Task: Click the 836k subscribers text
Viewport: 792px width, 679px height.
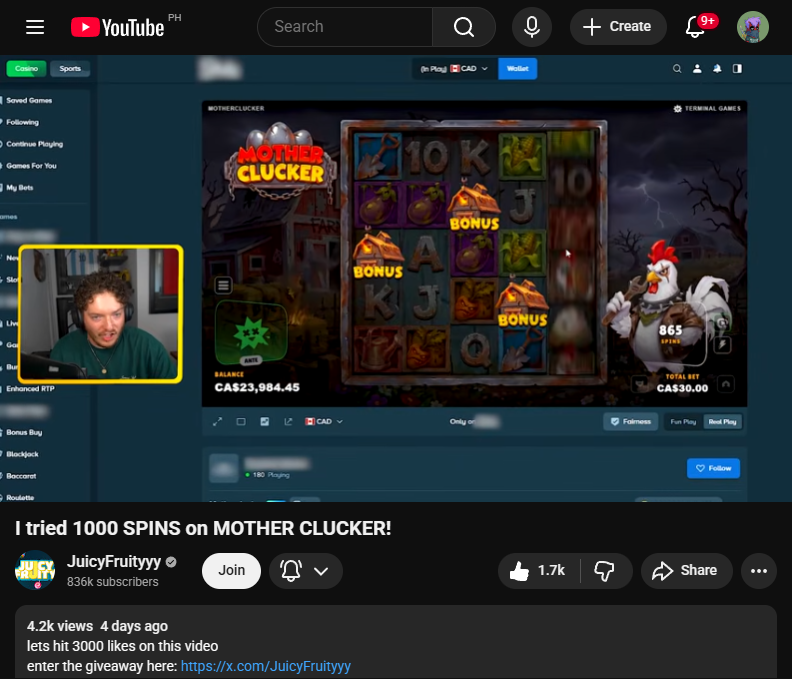Action: (x=113, y=582)
